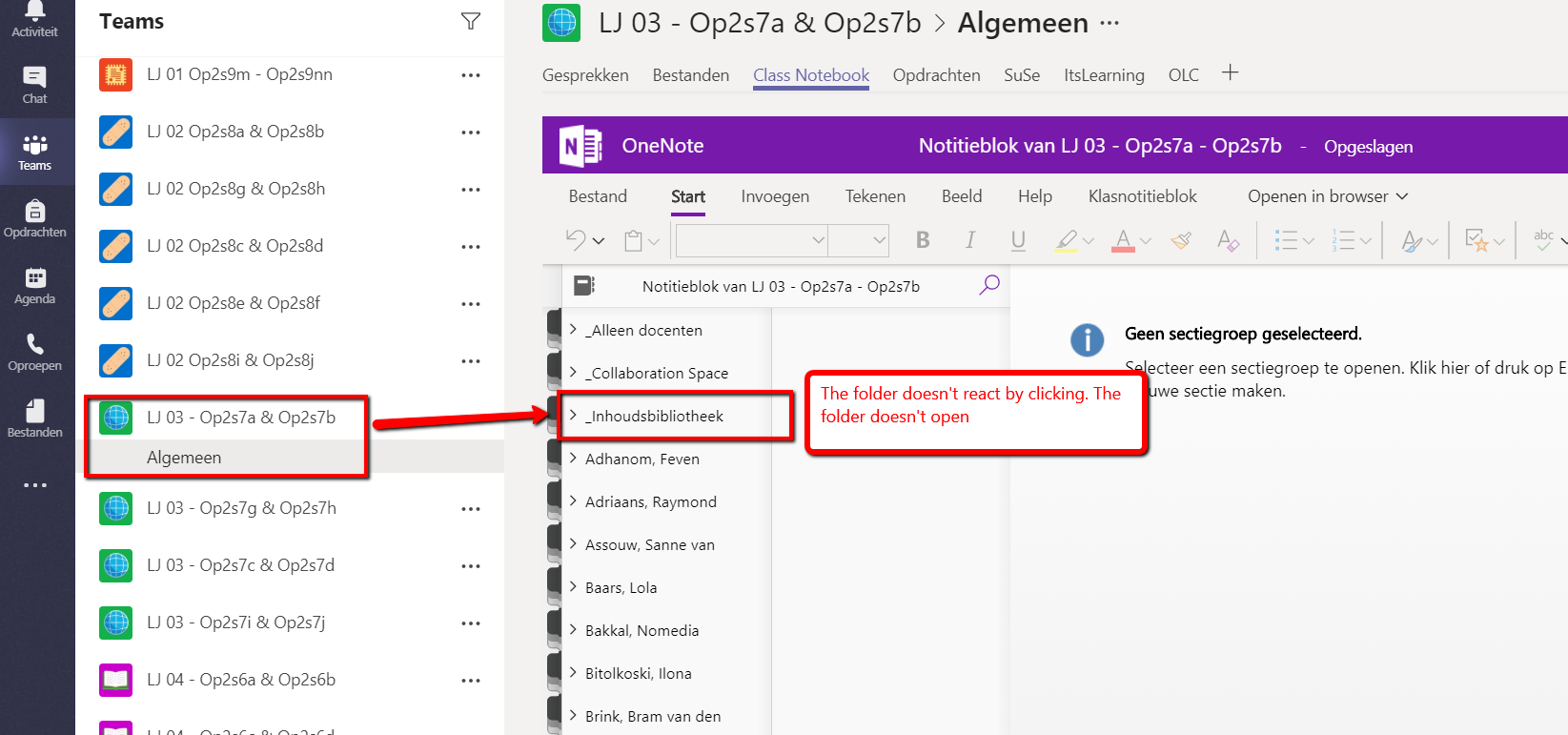Click the LJ 03 - Op2s7a & Op2s7b breadcrumb
Screen dimensions: 1568x735
tap(760, 23)
